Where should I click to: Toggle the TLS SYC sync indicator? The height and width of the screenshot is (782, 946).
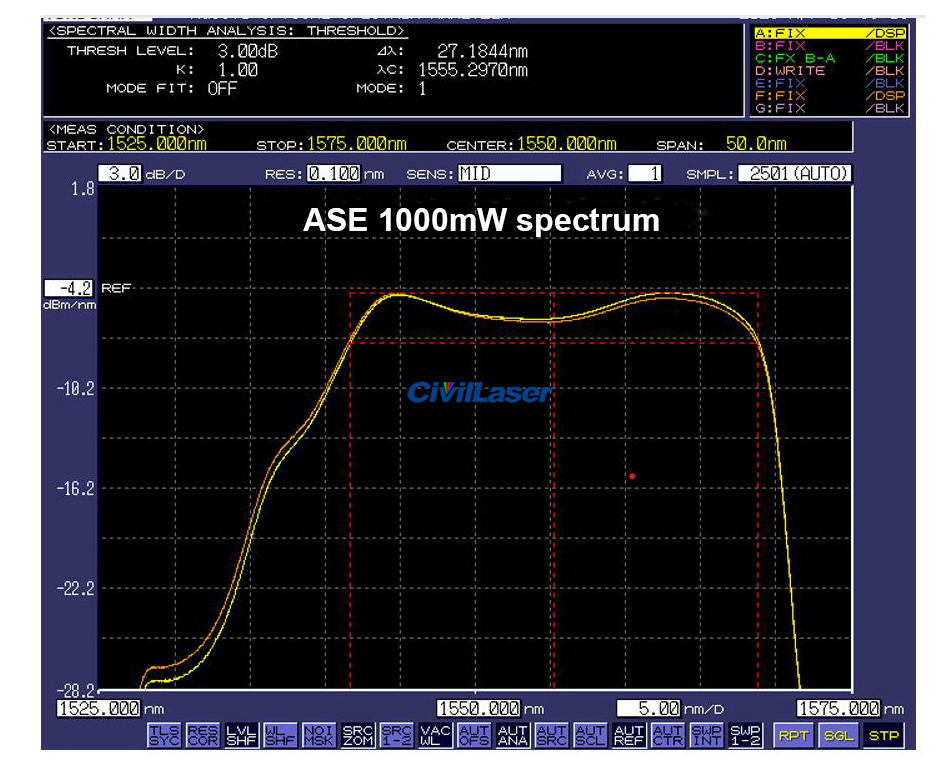tap(164, 736)
